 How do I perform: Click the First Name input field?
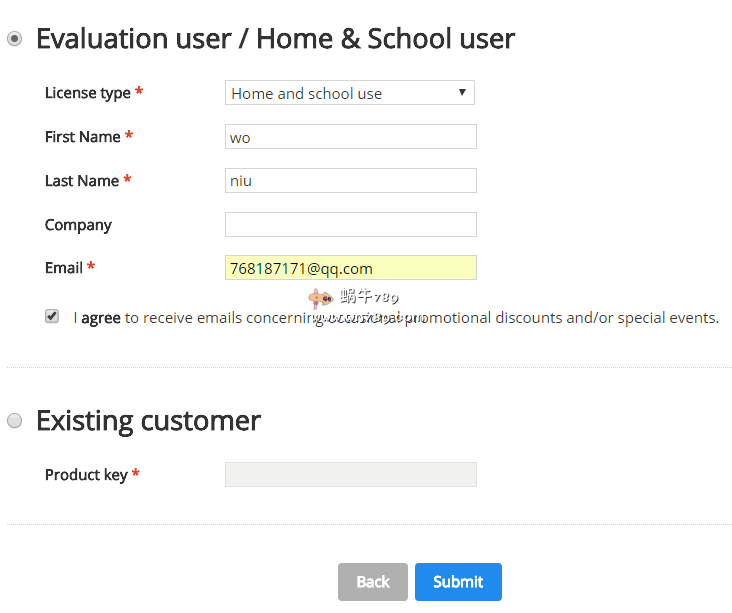[x=350, y=137]
